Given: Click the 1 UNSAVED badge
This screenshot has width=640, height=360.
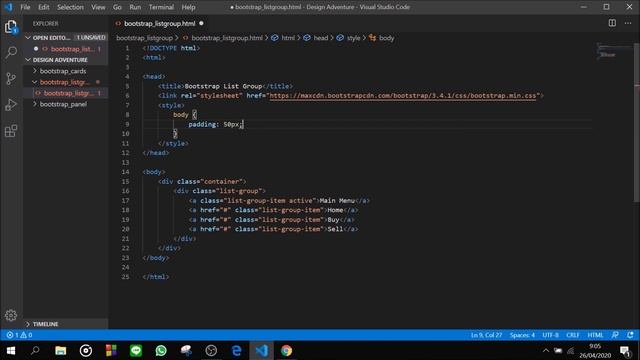Looking at the screenshot, I should 91,38.
